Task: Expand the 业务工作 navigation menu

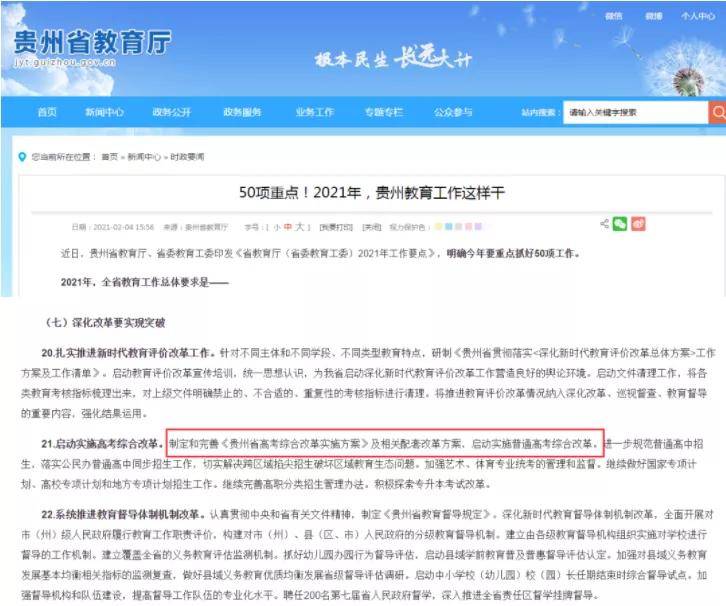Action: pyautogui.click(x=315, y=112)
